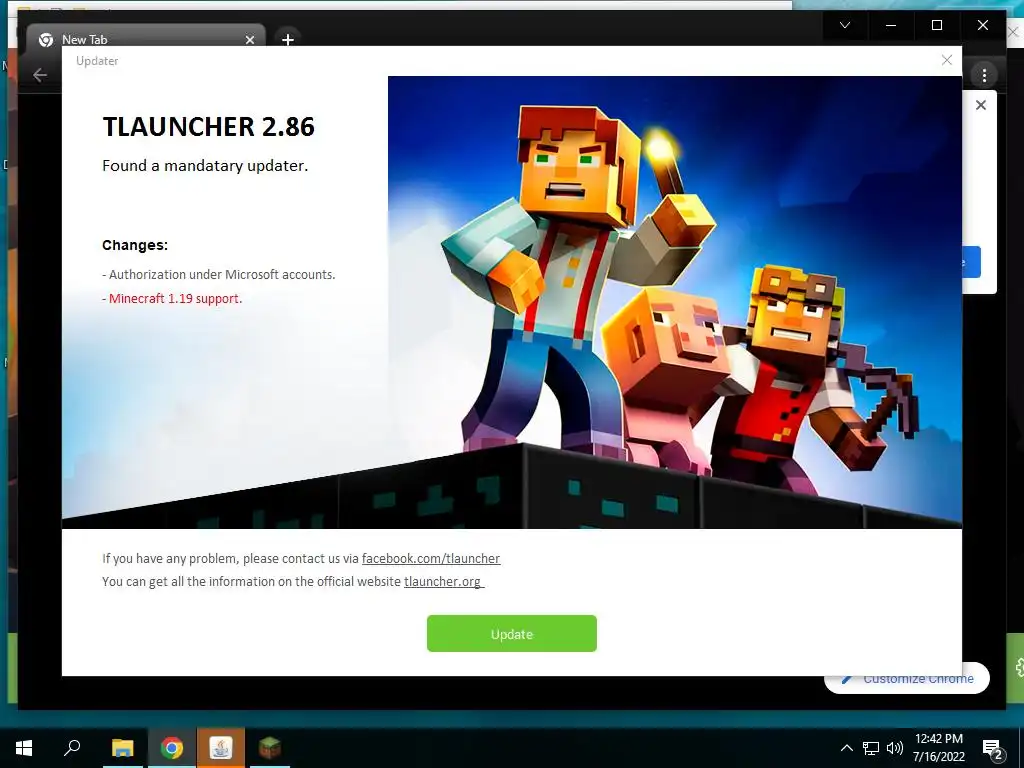The image size is (1024, 768).
Task: Go back in Chrome window
Action: tap(40, 75)
